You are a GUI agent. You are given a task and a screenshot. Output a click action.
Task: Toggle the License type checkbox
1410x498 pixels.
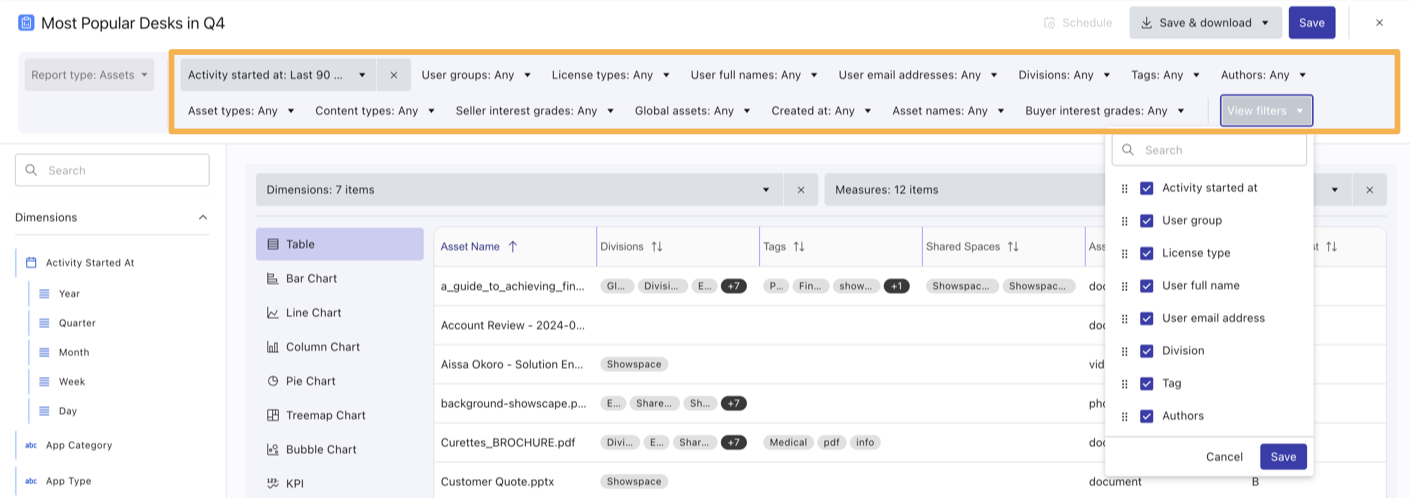1147,253
